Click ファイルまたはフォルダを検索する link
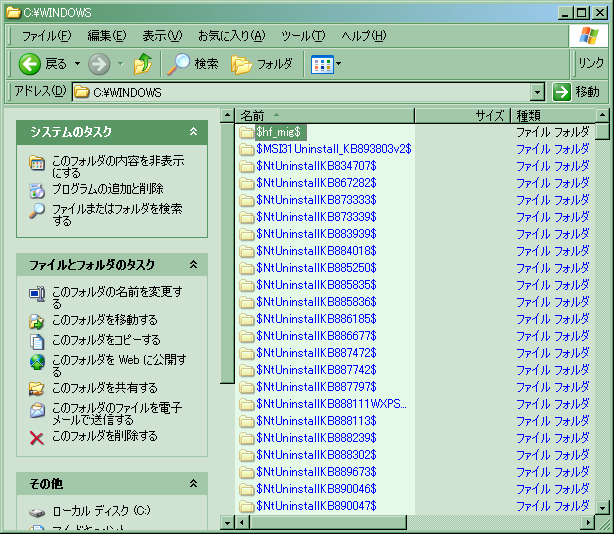 point(117,214)
